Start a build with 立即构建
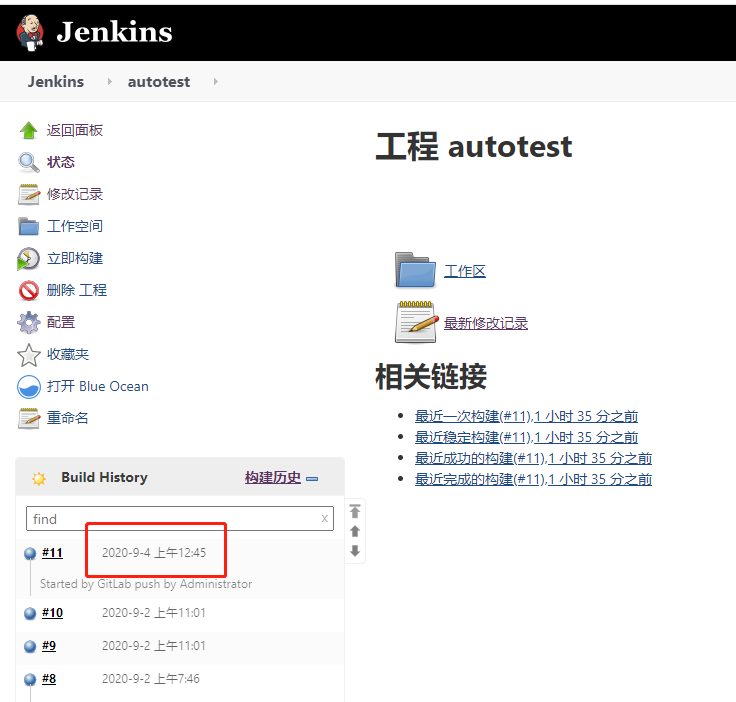The width and height of the screenshot is (736, 702). coord(75,258)
